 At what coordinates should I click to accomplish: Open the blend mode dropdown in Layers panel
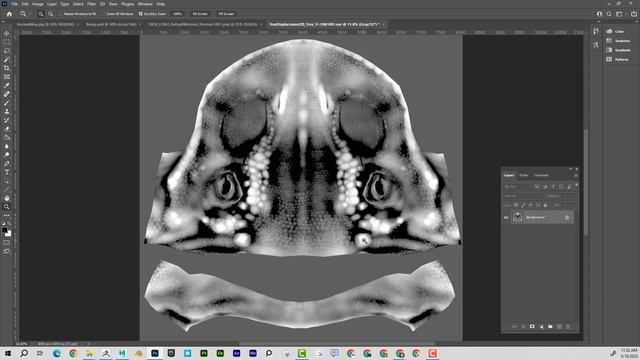tap(524, 196)
